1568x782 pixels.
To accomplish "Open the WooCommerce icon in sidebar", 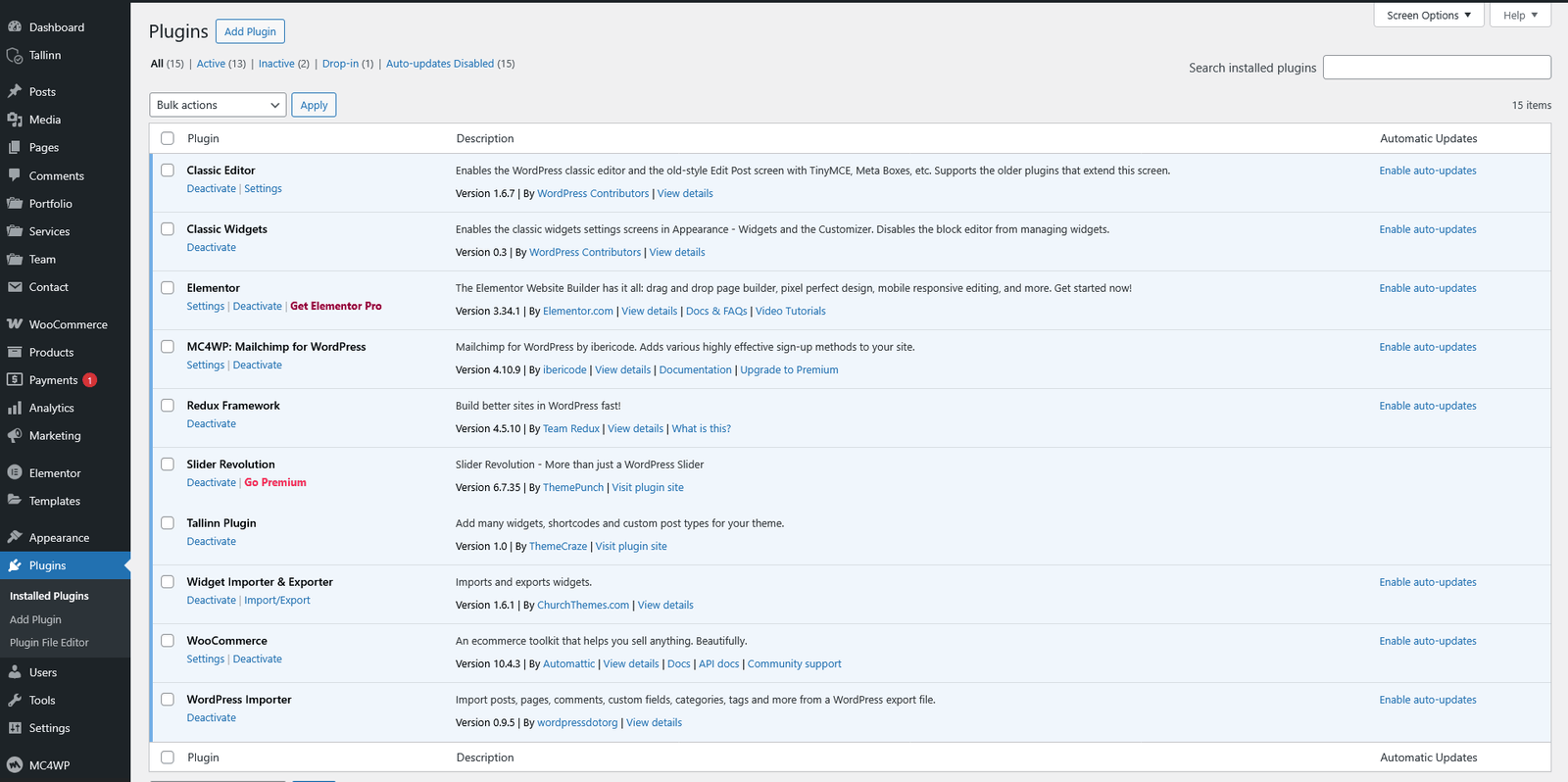I will (15, 324).
